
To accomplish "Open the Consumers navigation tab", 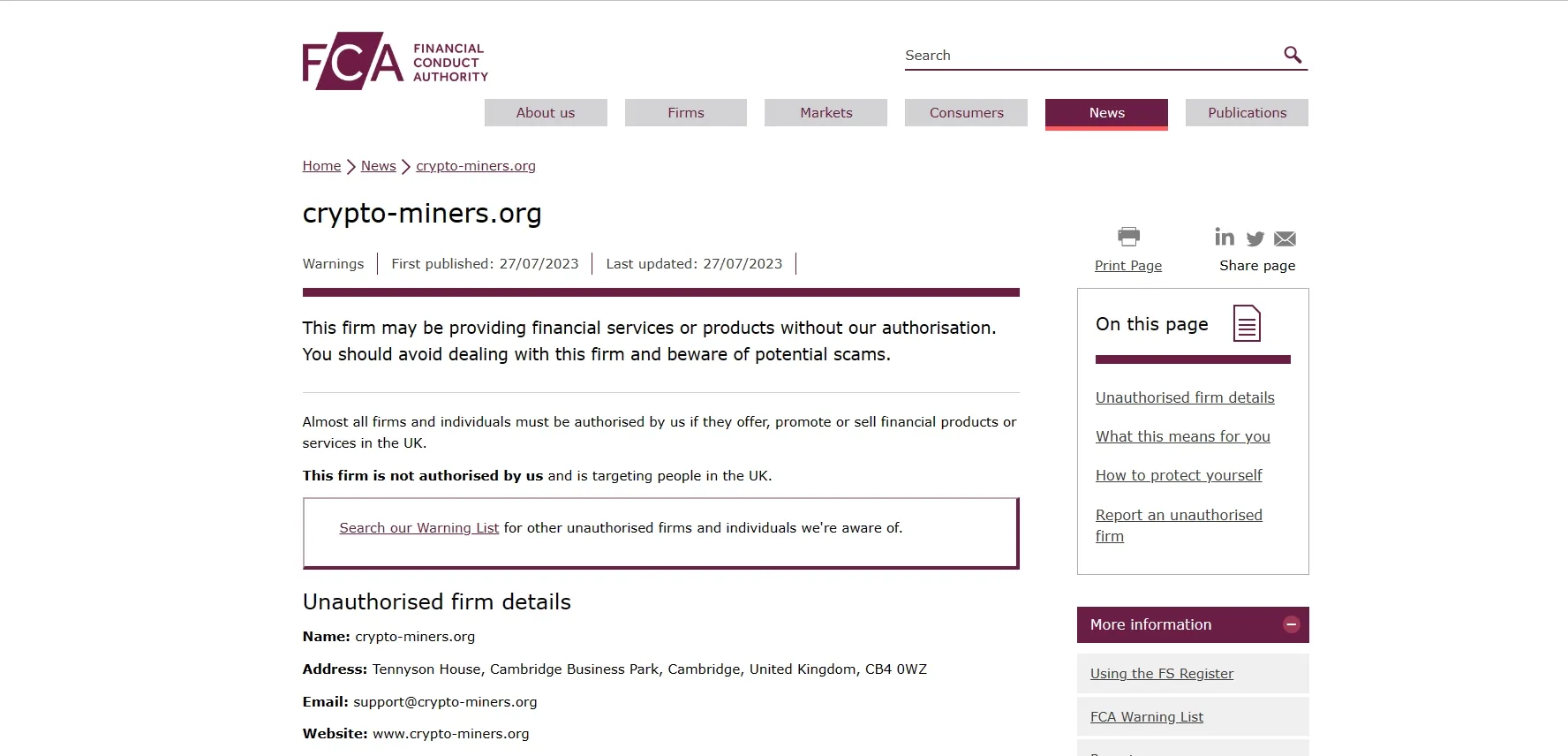I will point(966,113).
